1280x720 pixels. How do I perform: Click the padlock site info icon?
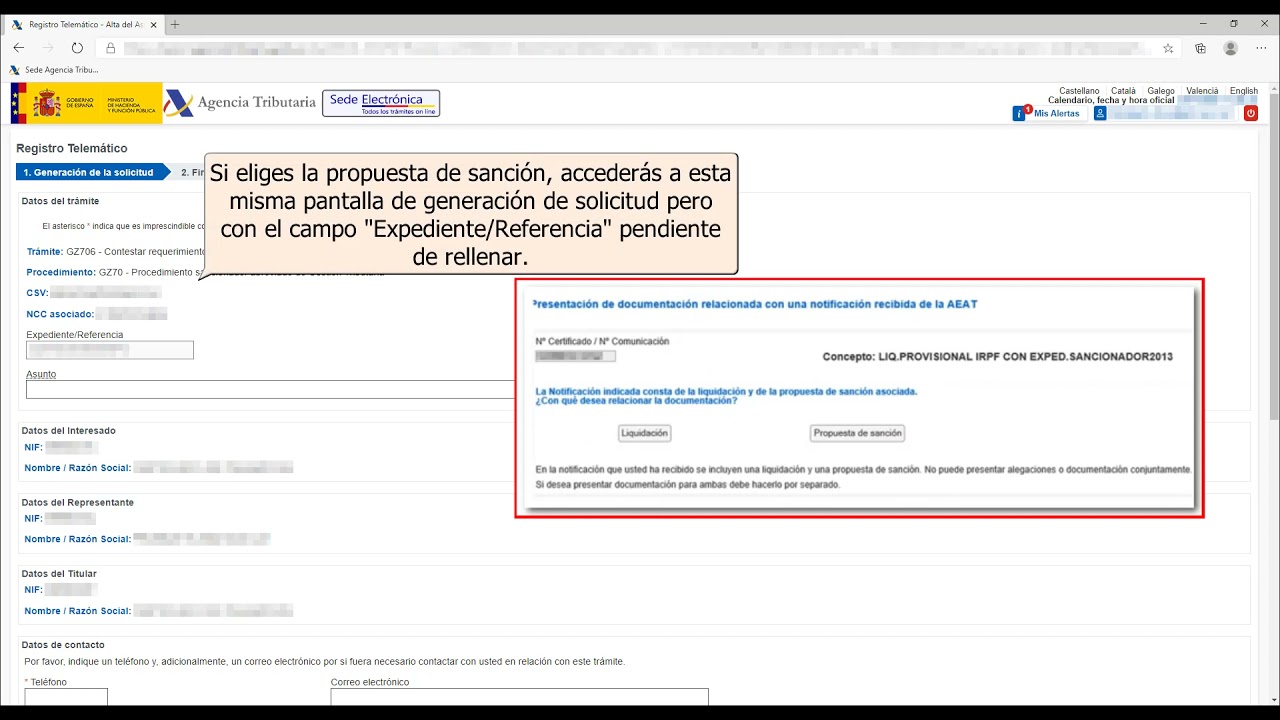(x=111, y=48)
